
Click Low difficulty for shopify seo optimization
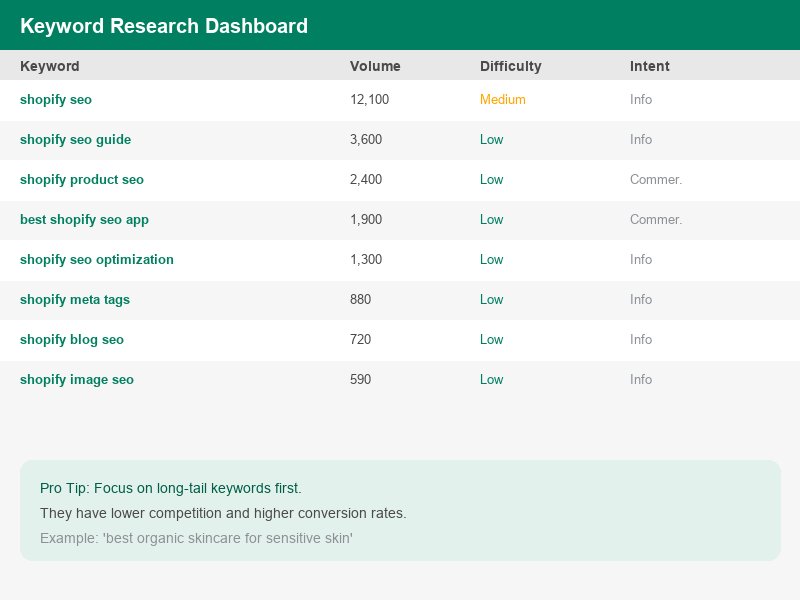coord(491,260)
